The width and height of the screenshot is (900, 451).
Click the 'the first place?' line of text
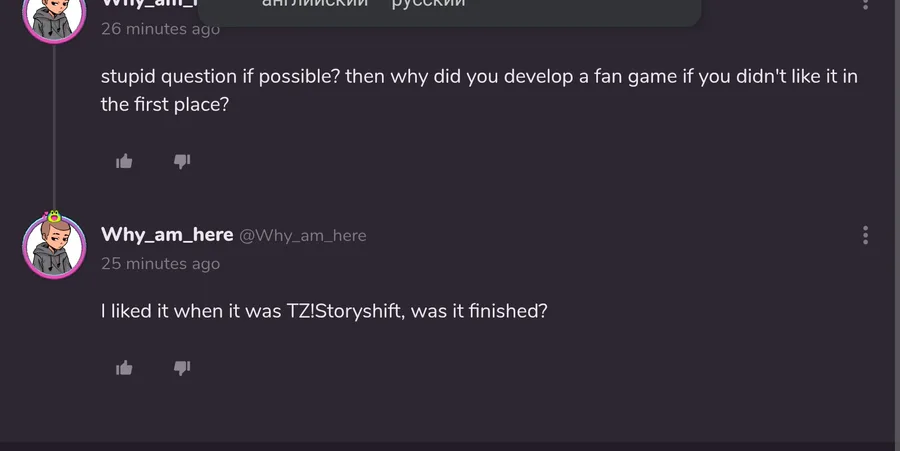(x=165, y=104)
